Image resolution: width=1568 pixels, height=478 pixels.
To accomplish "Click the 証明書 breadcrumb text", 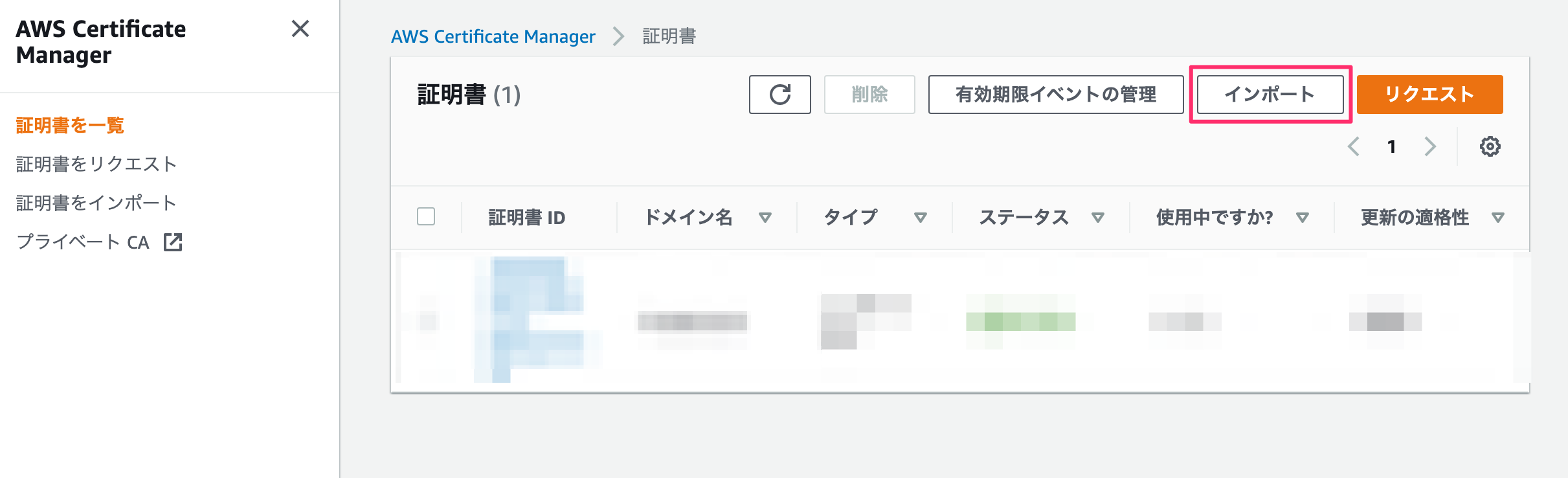I will tap(669, 36).
